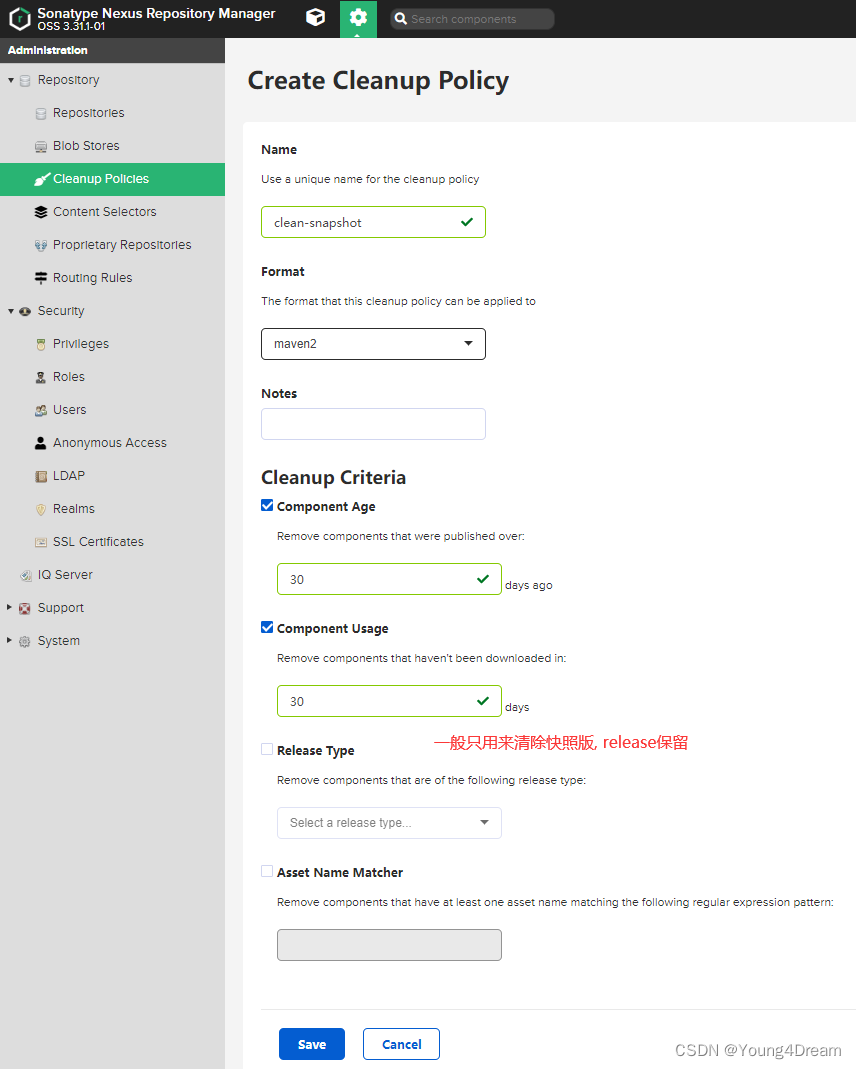
Task: Click the Component Usage days field
Action: [x=389, y=701]
